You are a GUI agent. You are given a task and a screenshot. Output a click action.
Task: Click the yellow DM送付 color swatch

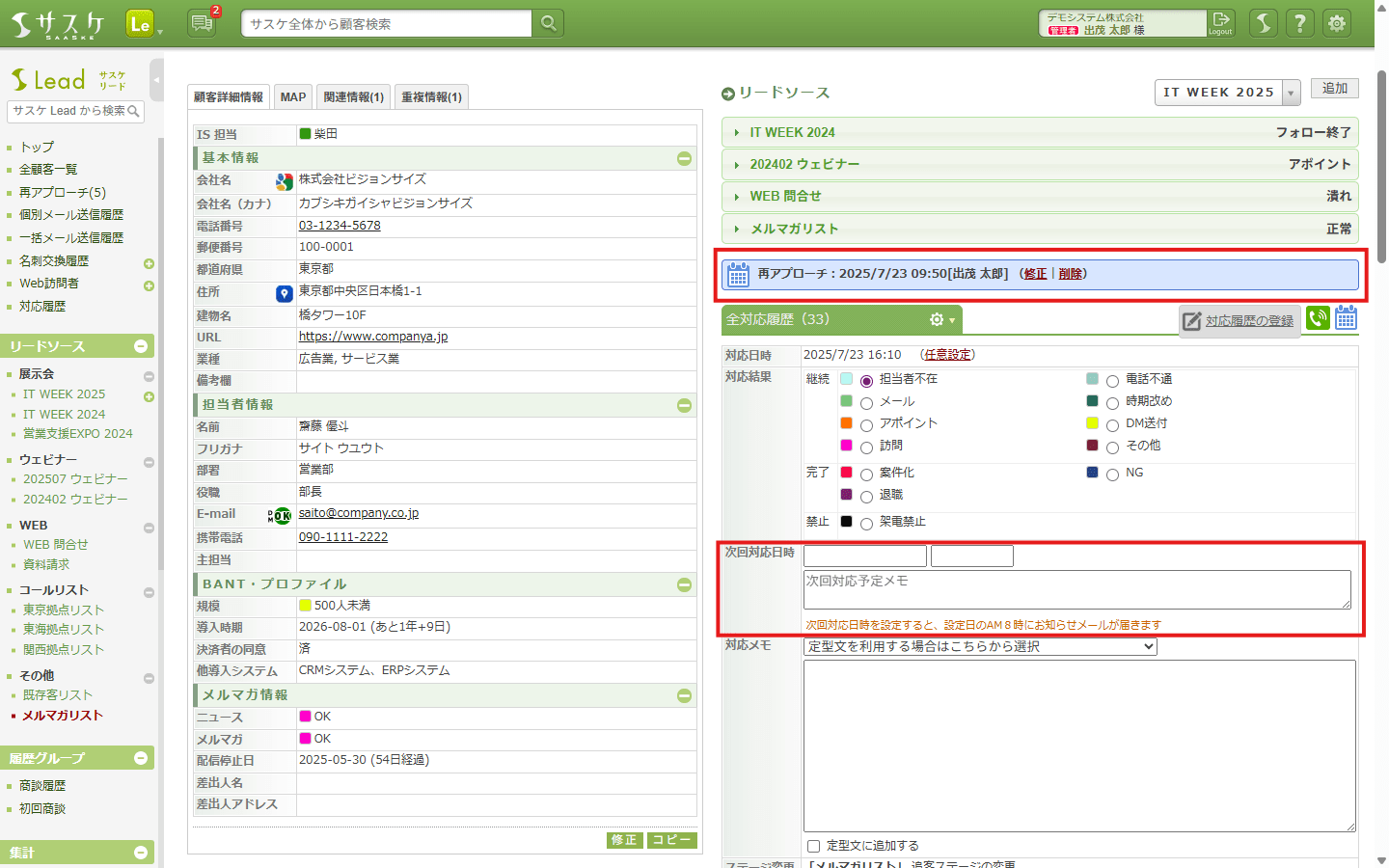(x=1092, y=423)
